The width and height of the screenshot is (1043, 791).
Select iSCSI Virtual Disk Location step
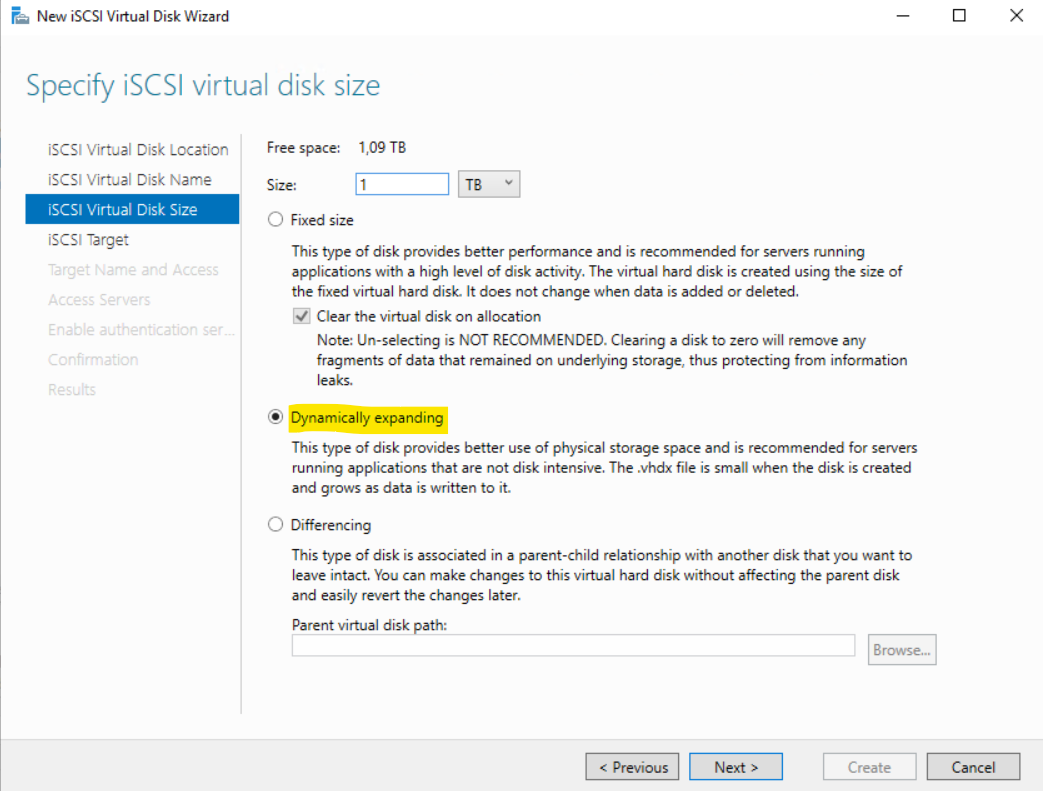click(137, 149)
